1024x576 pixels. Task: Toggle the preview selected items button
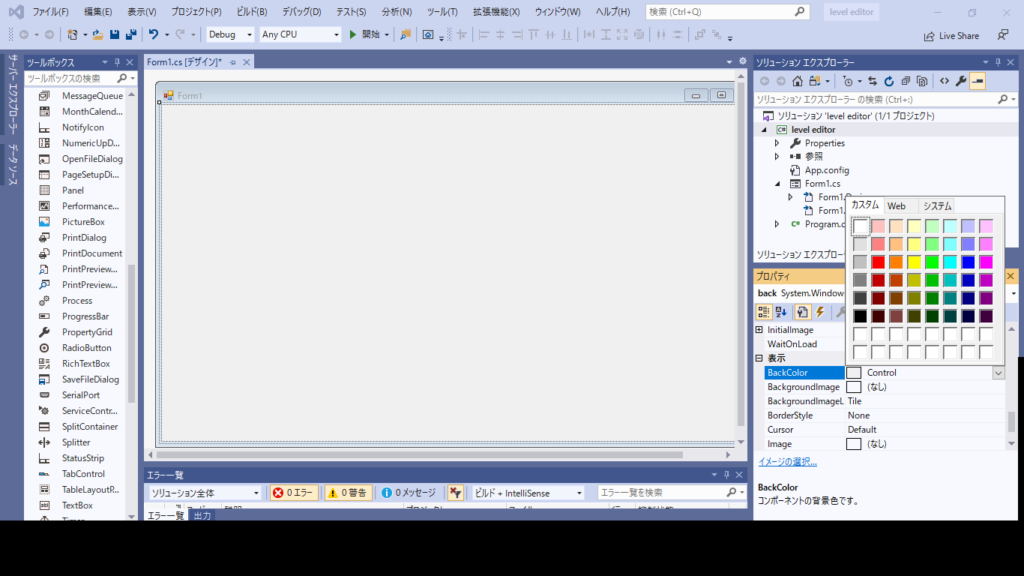(x=977, y=81)
